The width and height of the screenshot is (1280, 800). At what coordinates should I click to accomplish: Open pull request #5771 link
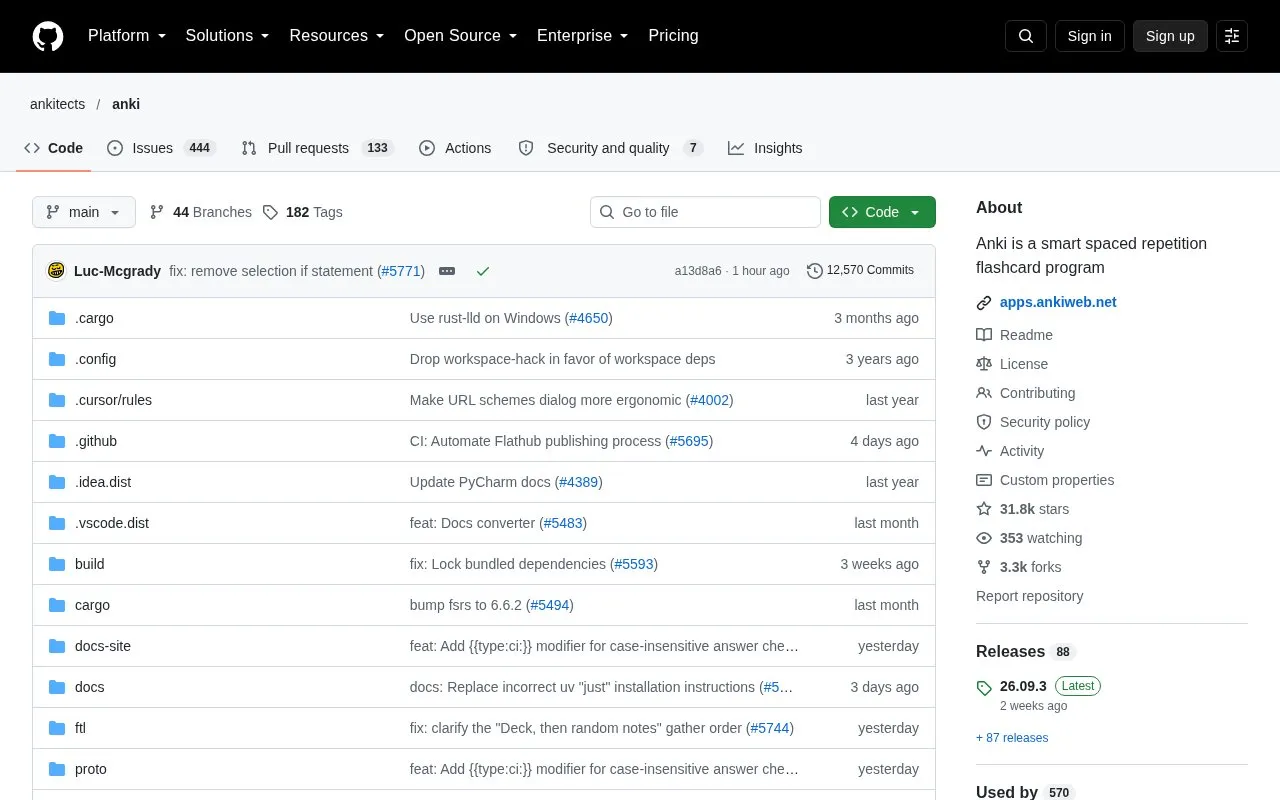tap(401, 271)
